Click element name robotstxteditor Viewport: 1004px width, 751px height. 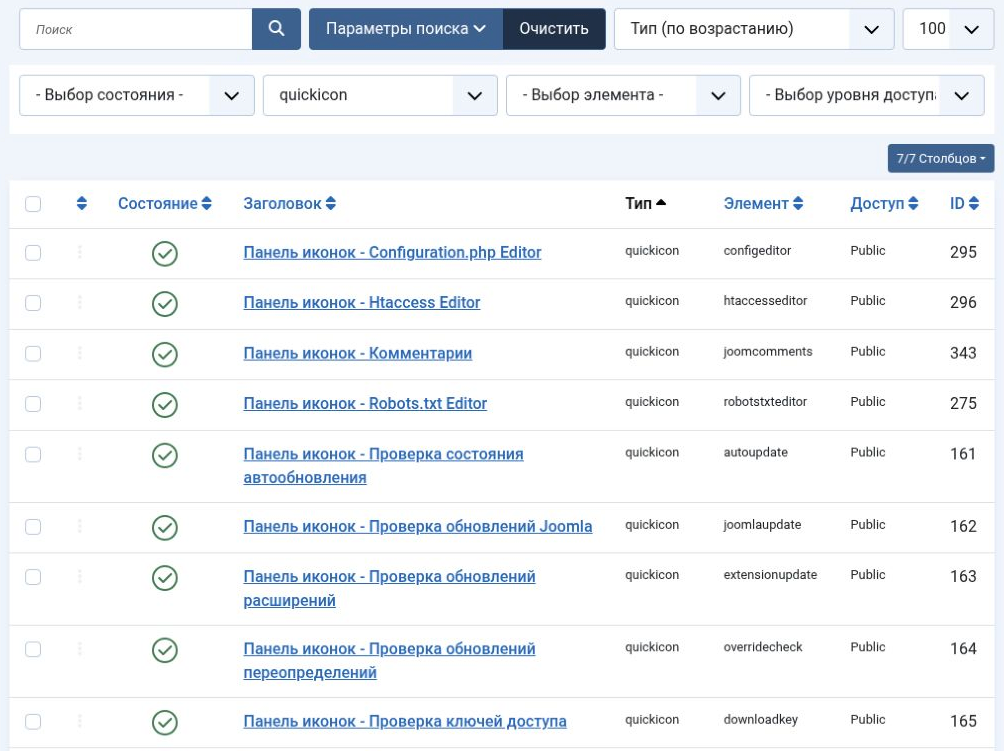tap(765, 401)
